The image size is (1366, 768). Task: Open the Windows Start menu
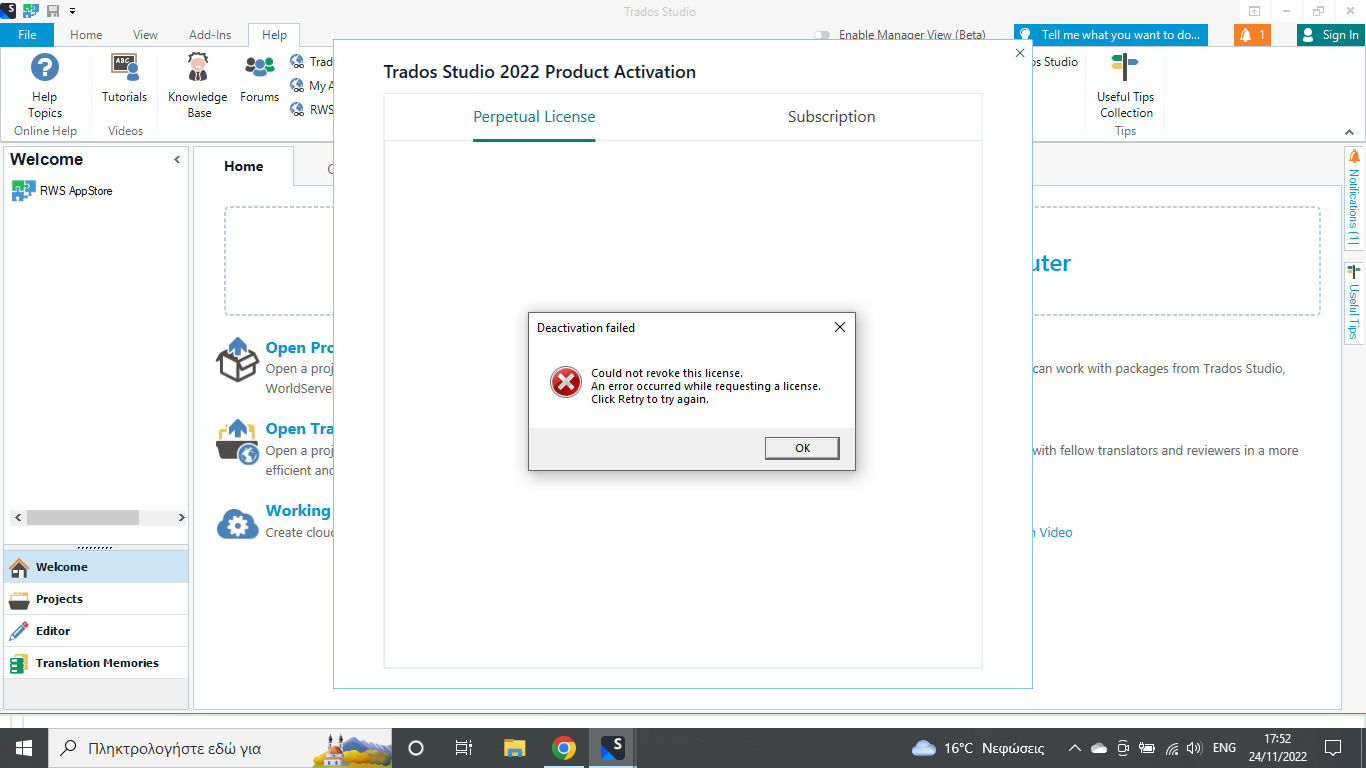click(23, 748)
